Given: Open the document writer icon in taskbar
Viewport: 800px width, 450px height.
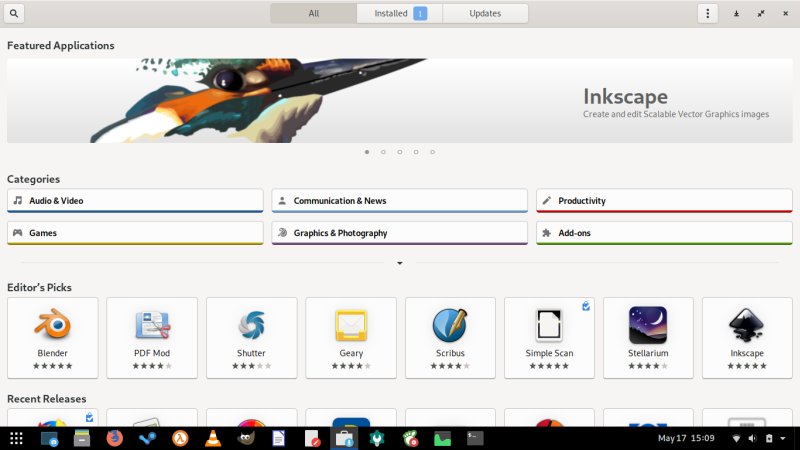Looking at the screenshot, I should tap(279, 438).
